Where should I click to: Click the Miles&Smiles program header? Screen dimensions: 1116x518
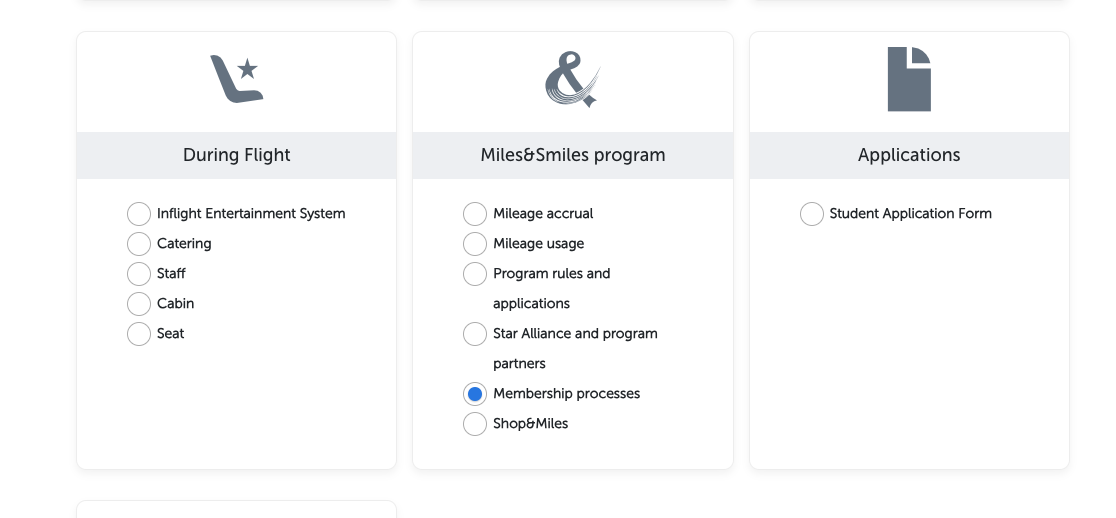[x=573, y=155]
